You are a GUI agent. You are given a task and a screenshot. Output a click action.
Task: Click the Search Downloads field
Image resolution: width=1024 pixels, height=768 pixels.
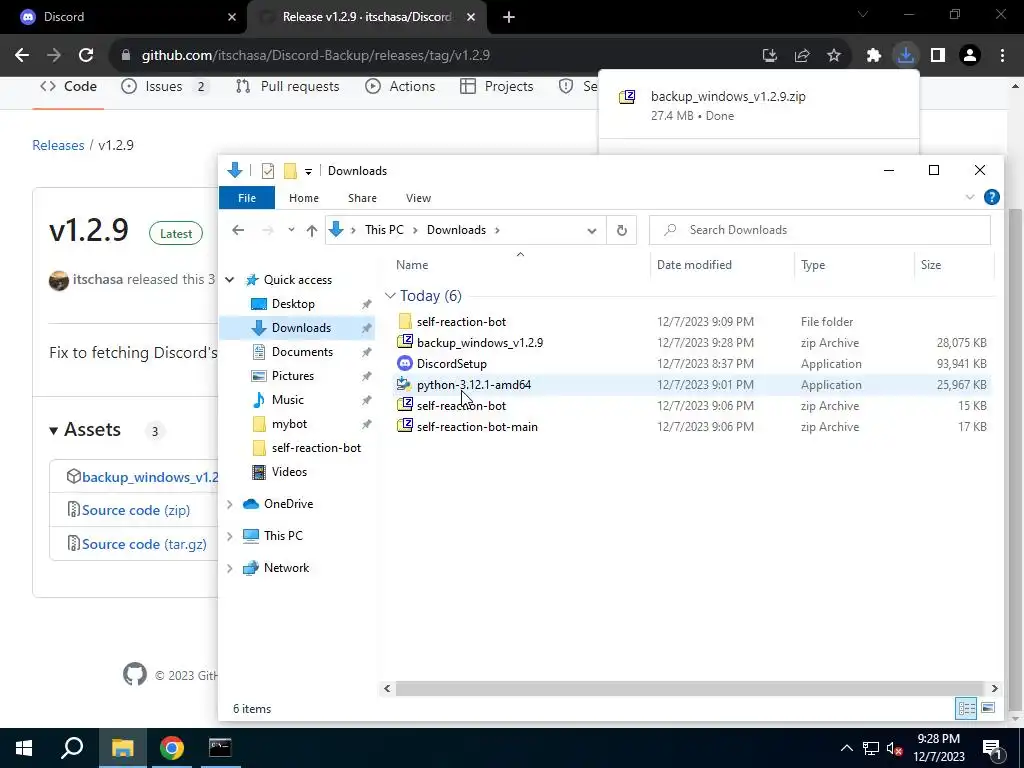point(820,230)
